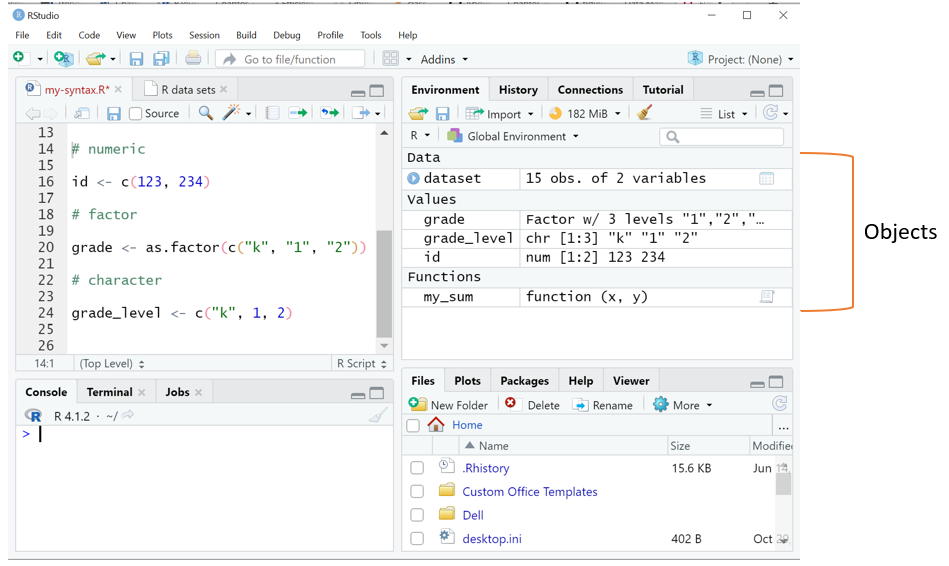Click the code tools magic wand icon

231,114
